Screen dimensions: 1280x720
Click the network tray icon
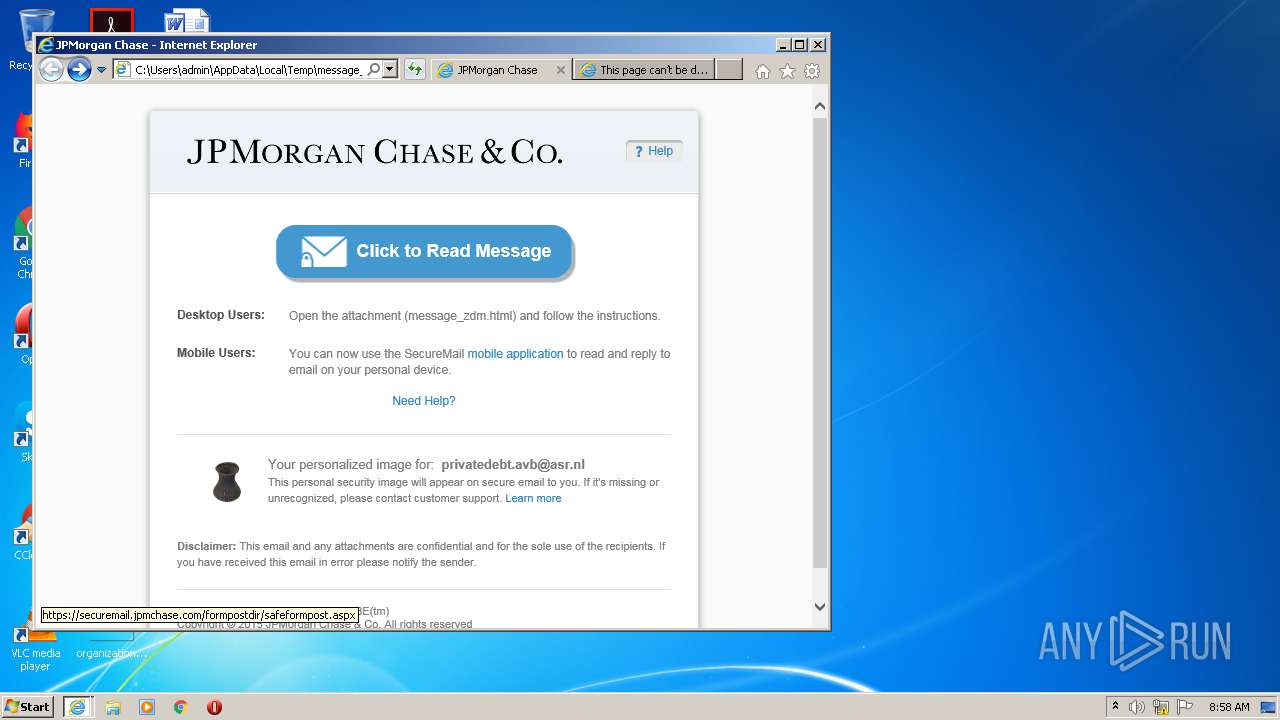coord(1161,707)
